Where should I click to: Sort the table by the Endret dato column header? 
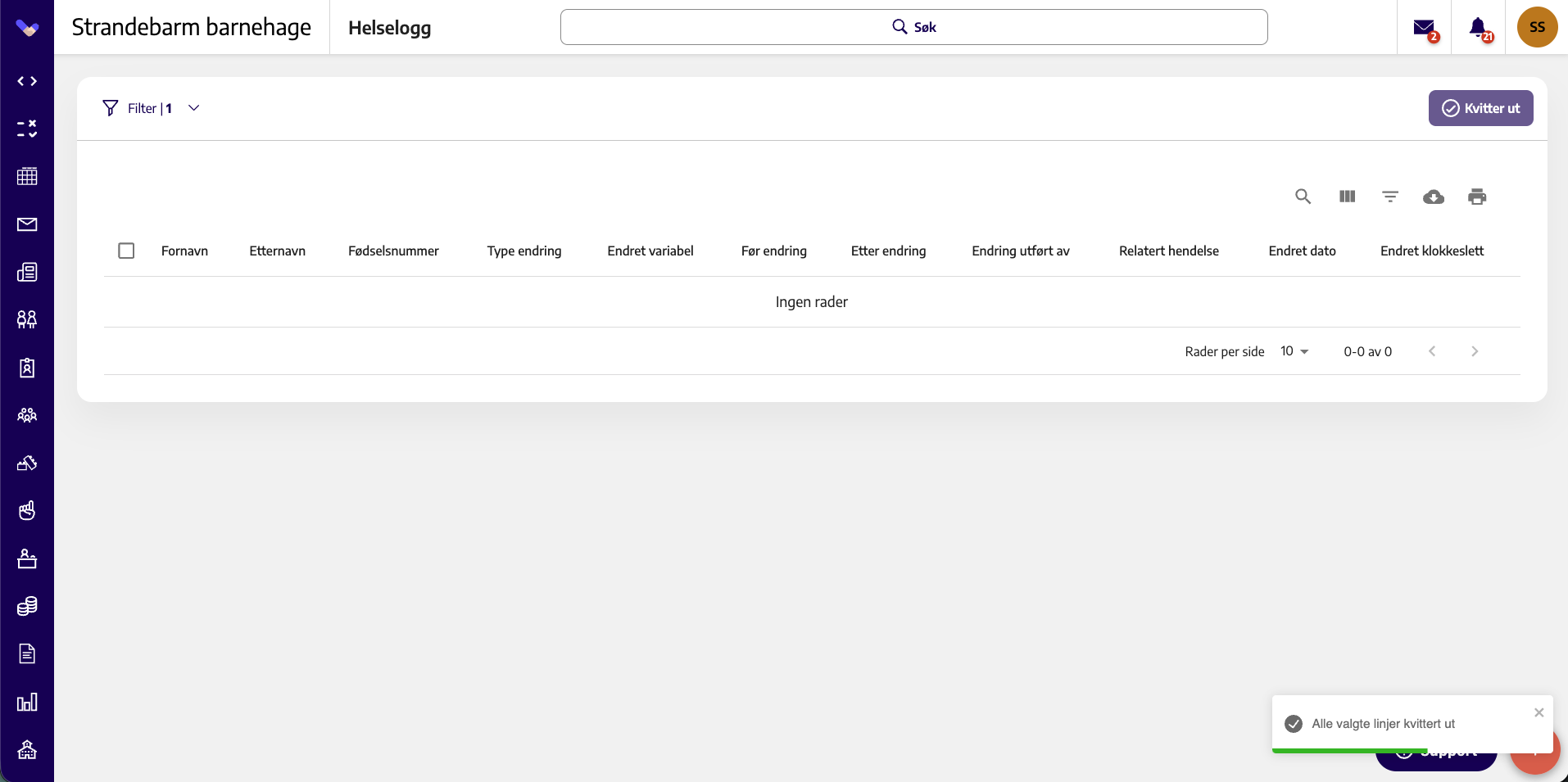(x=1302, y=251)
